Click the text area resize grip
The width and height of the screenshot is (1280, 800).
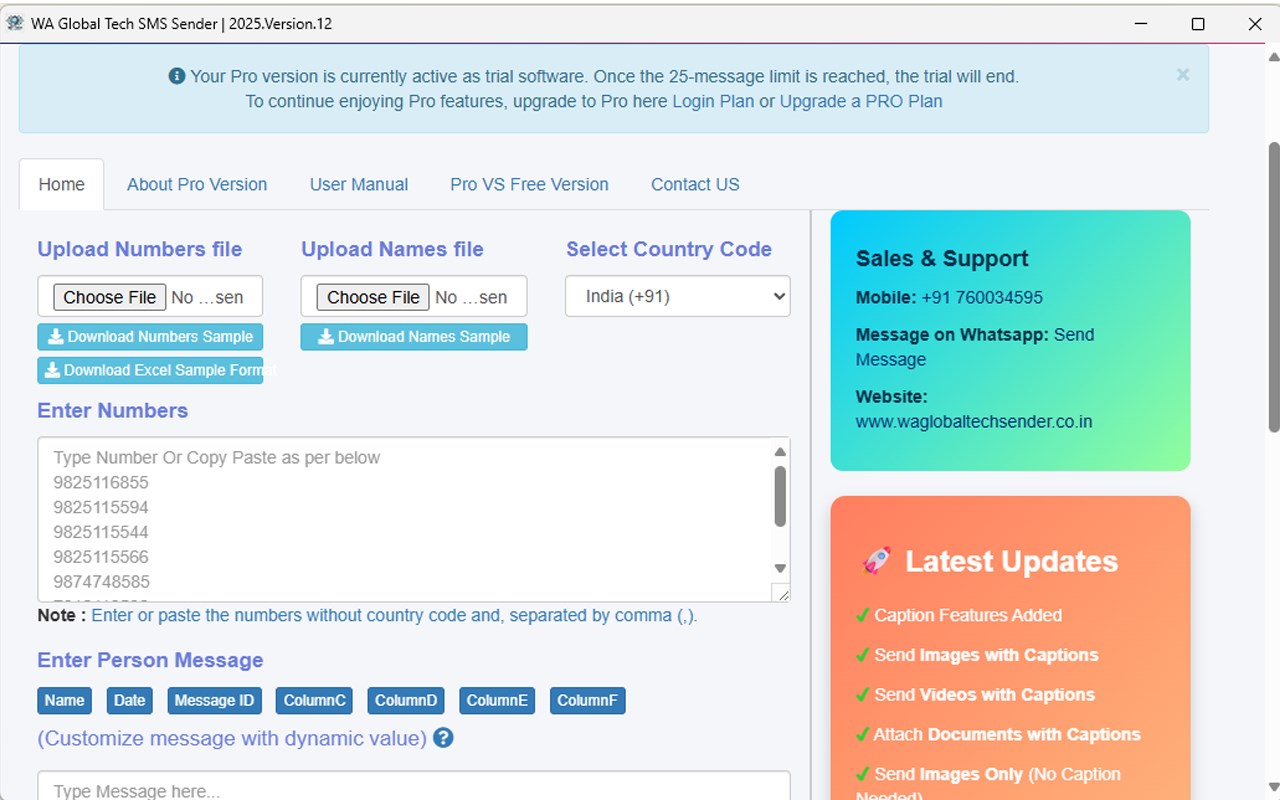pyautogui.click(x=782, y=594)
